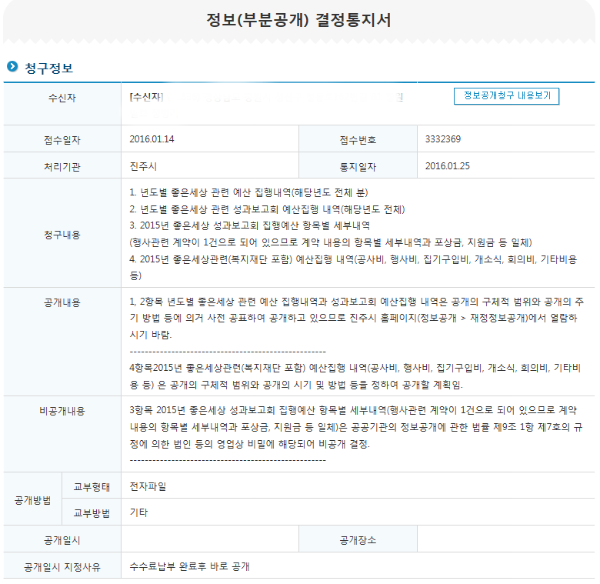Select the text 수수료납부 완료후 바로 공개
600x584 pixels.
(x=187, y=566)
